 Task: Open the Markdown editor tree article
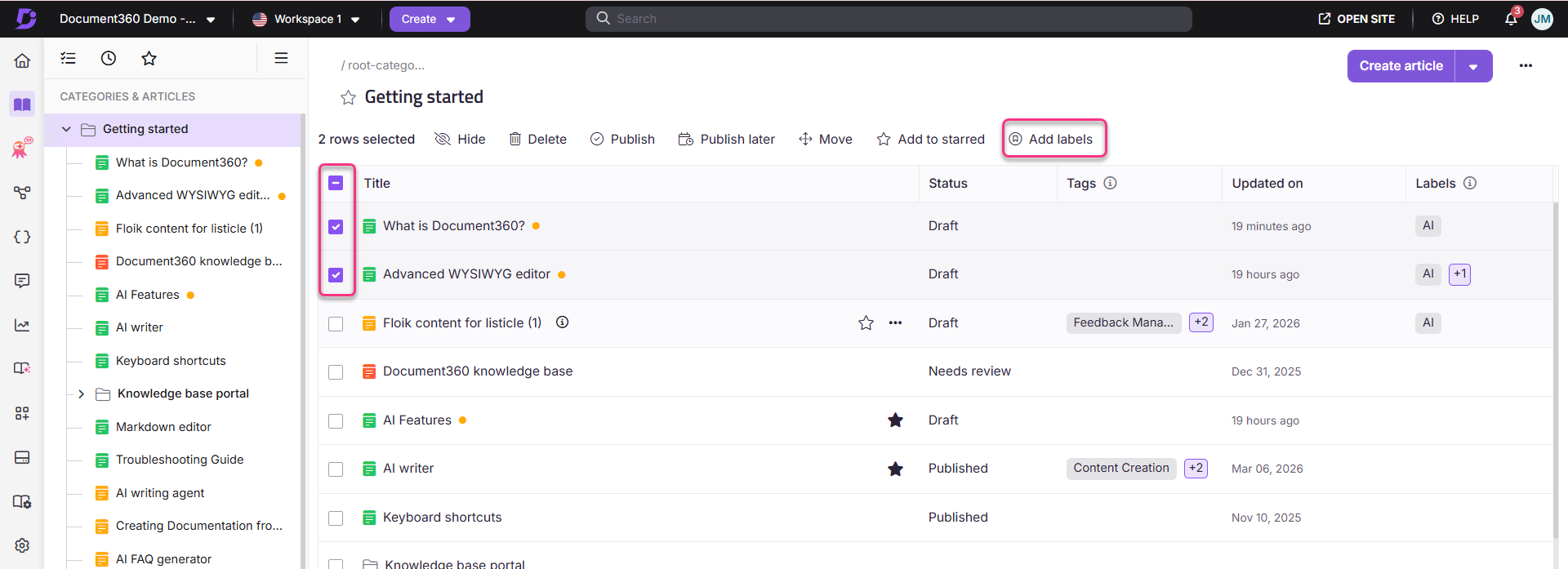coord(163,427)
